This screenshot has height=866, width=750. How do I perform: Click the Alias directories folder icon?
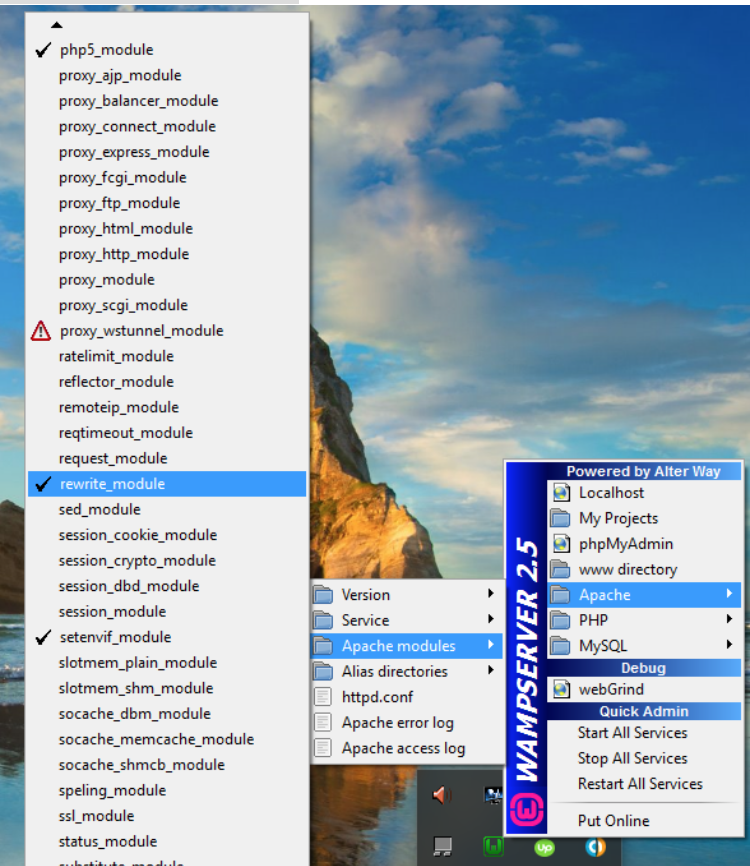pyautogui.click(x=323, y=671)
